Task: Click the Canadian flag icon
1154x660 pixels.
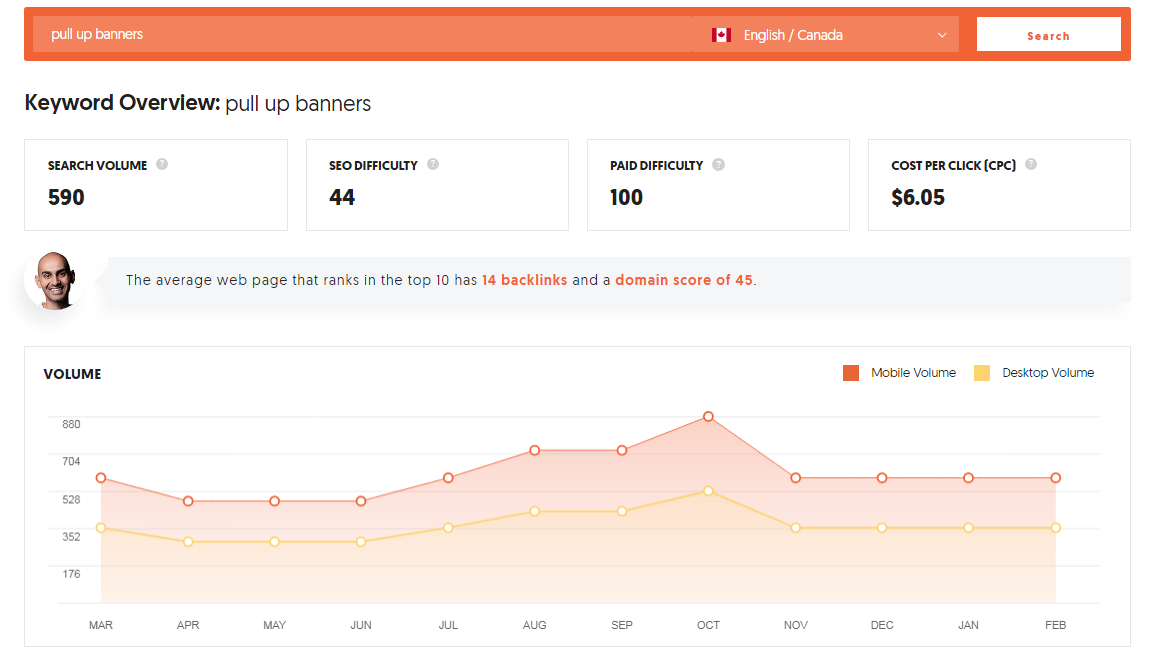Action: click(x=721, y=35)
